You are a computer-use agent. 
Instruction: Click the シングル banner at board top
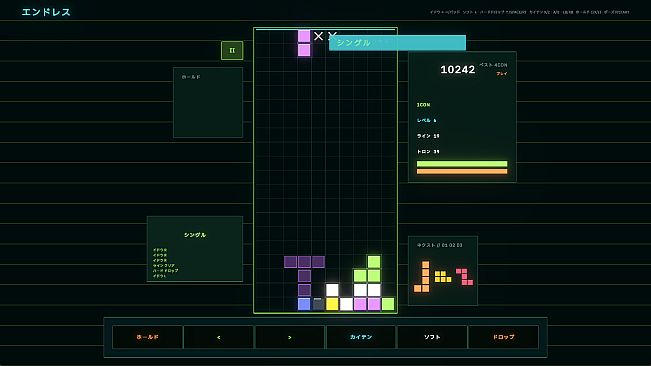397,43
